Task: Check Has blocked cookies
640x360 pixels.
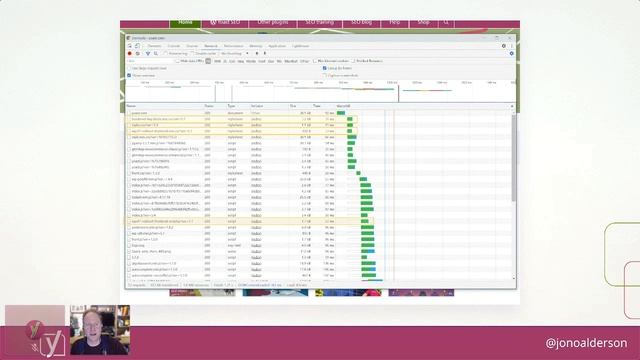Action: click(315, 61)
